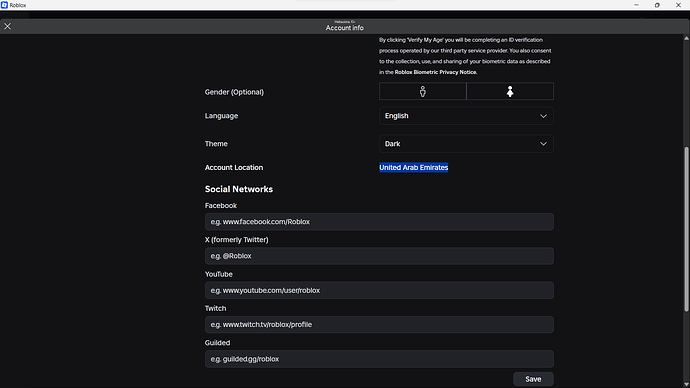Click the X (formerly Twitter) label
The height and width of the screenshot is (388, 690).
236,240
